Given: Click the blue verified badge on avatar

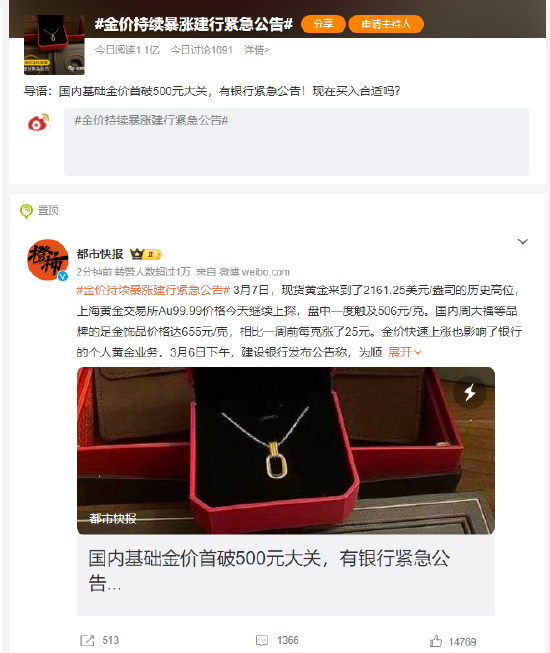Looking at the screenshot, I should click(x=63, y=276).
